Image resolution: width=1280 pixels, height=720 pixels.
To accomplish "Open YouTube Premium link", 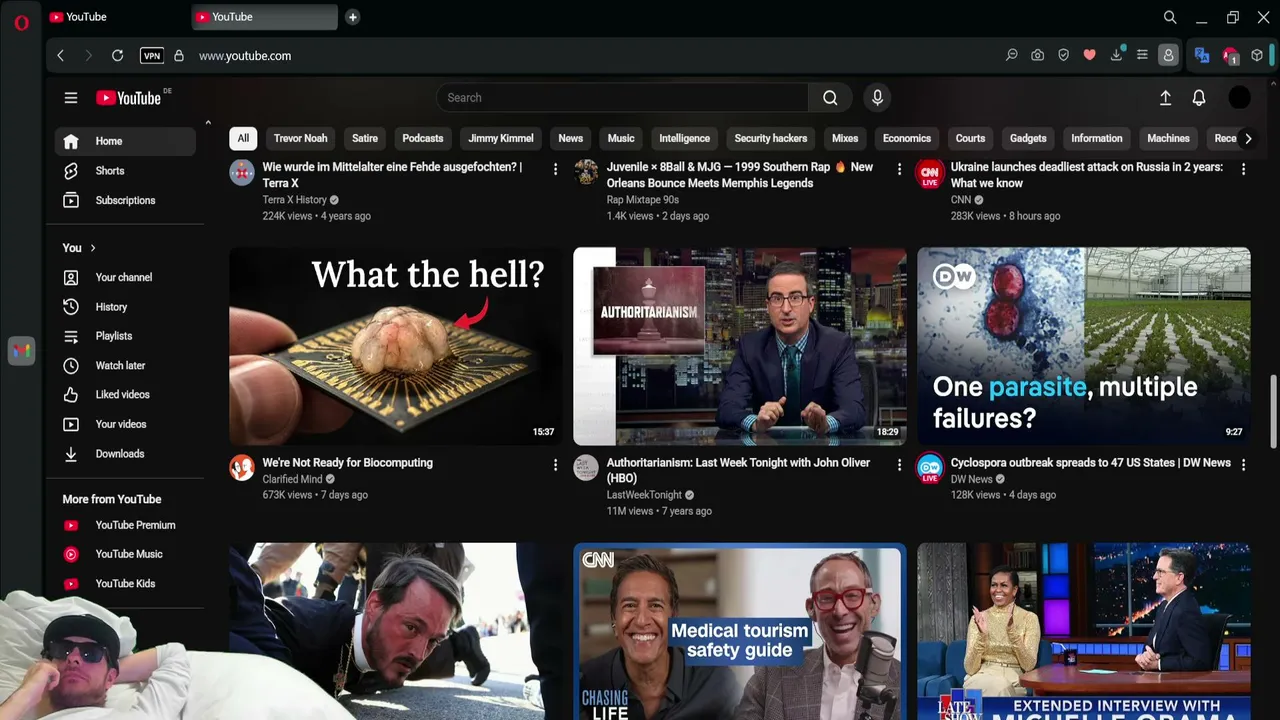I will coord(125,525).
